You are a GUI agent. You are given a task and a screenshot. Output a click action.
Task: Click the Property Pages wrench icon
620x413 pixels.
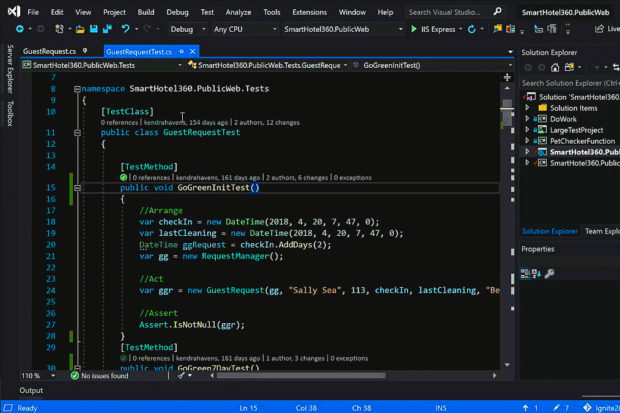point(550,273)
